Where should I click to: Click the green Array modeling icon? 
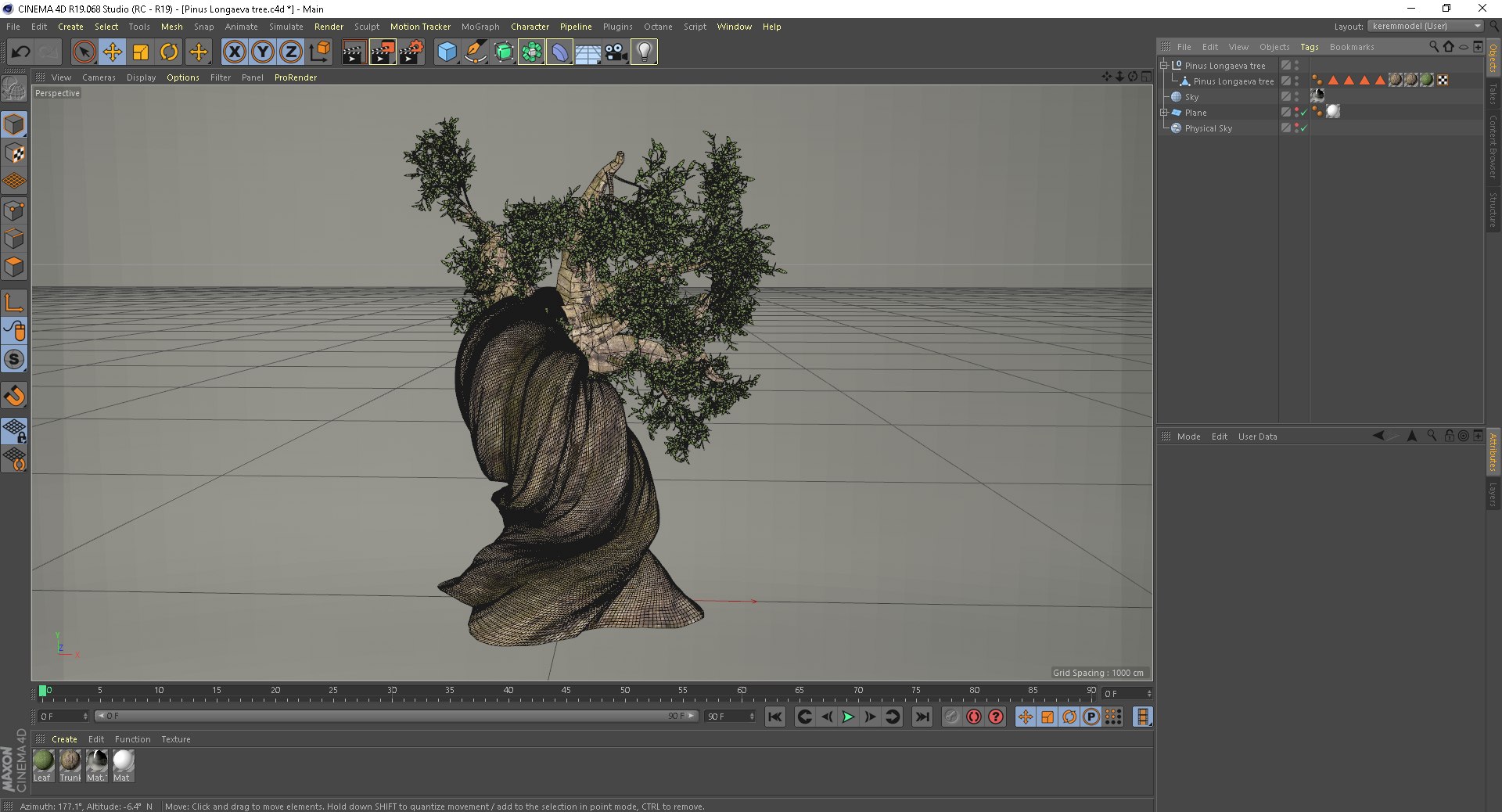(x=531, y=52)
